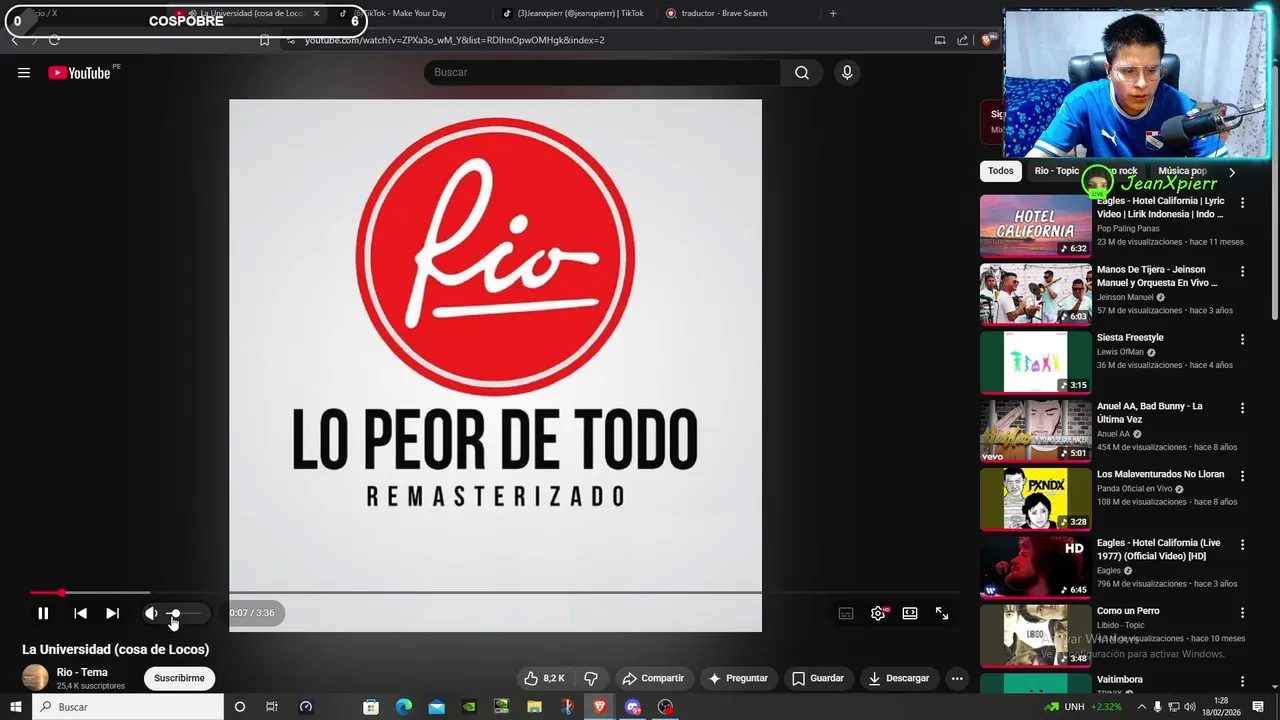This screenshot has width=1280, height=720.
Task: Click the search magnifier button
Action: (802, 72)
